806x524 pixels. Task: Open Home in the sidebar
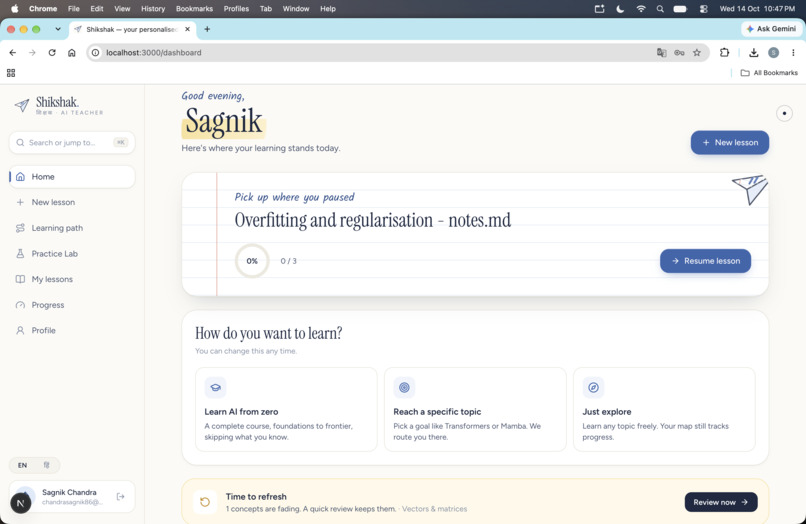pos(72,176)
